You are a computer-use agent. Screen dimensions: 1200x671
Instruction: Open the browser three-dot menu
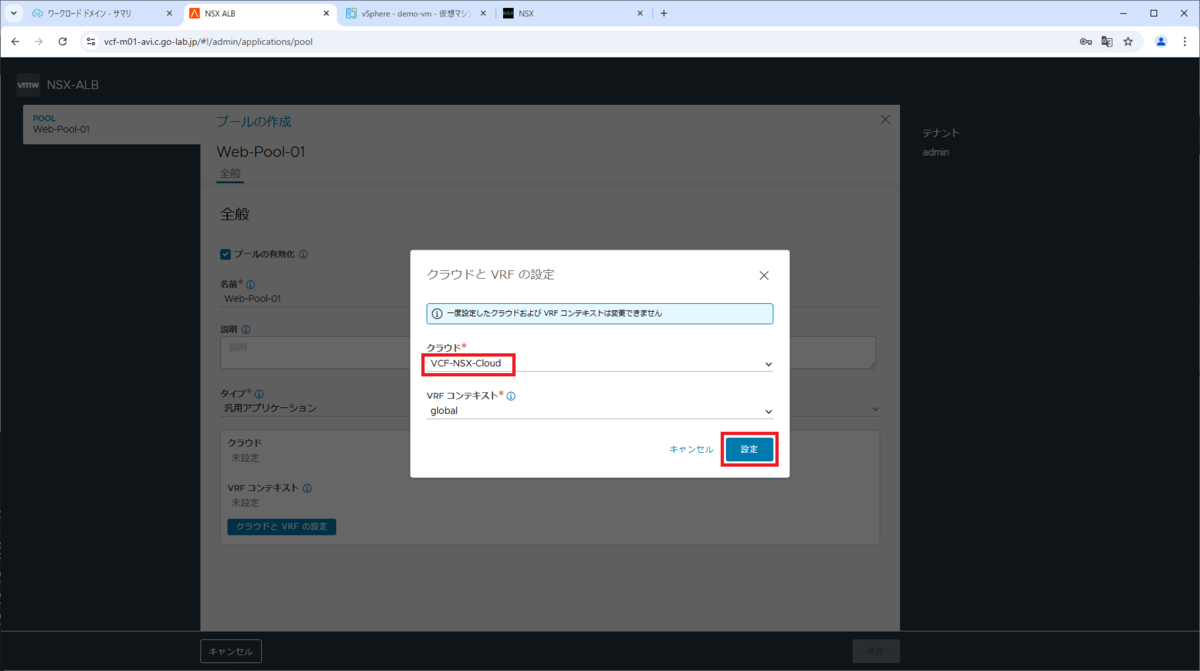click(x=1184, y=42)
